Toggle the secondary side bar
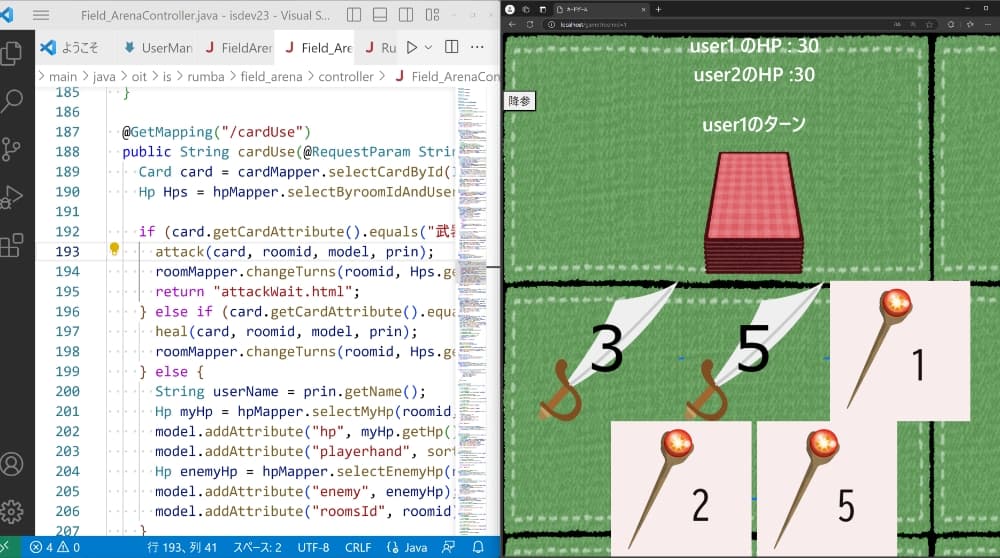Viewport: 1000px width, 558px height. (x=406, y=15)
